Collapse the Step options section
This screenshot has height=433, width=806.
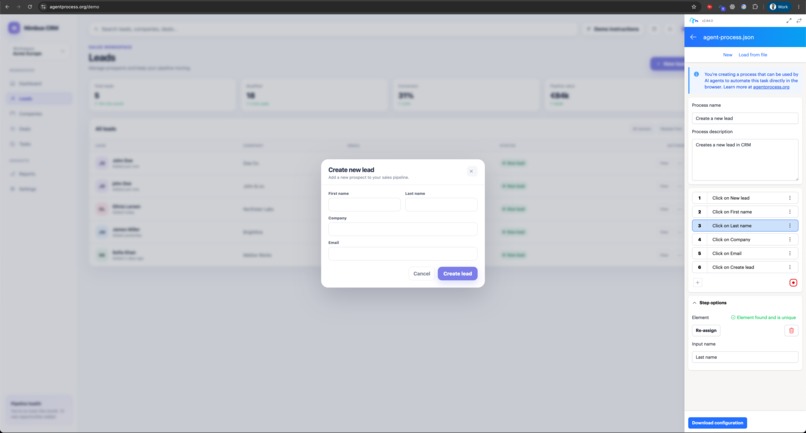pyautogui.click(x=694, y=303)
